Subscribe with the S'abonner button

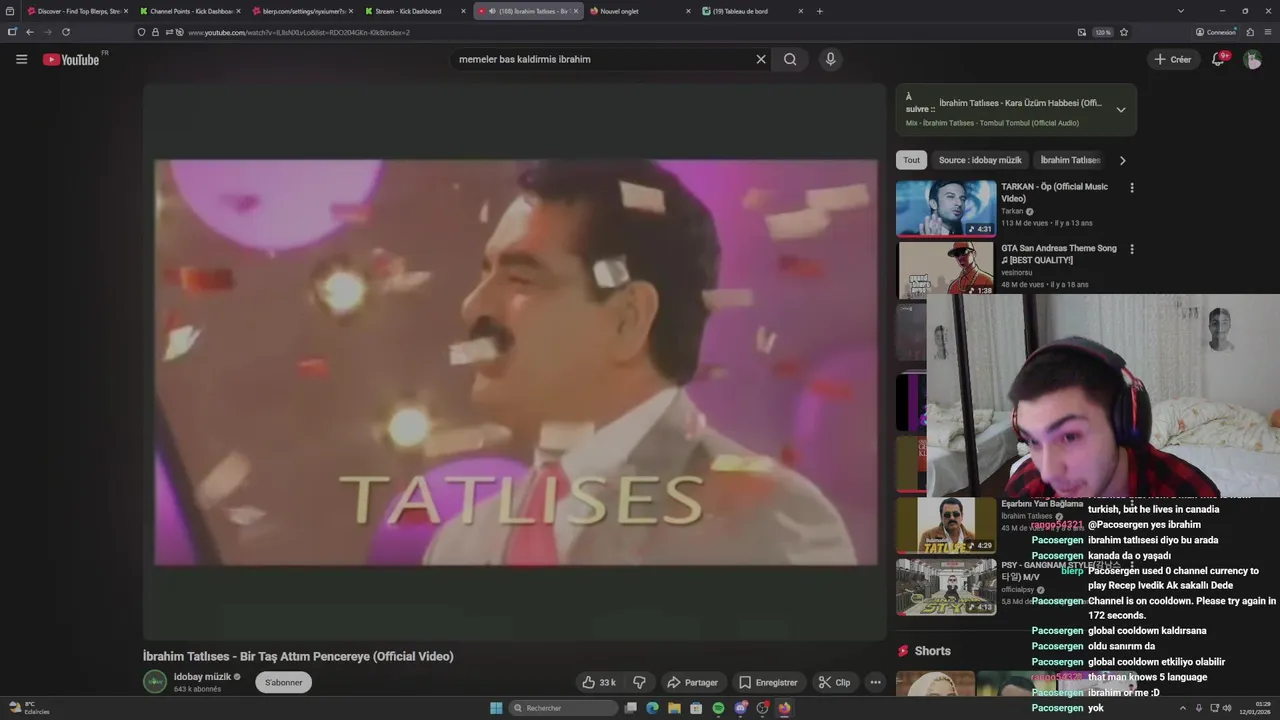[284, 682]
